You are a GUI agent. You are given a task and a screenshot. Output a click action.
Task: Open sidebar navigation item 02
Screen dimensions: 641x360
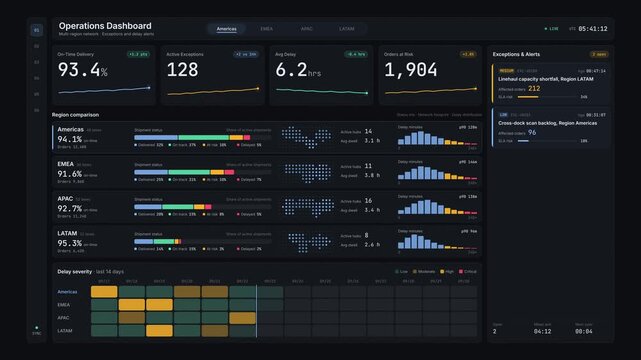point(37,46)
